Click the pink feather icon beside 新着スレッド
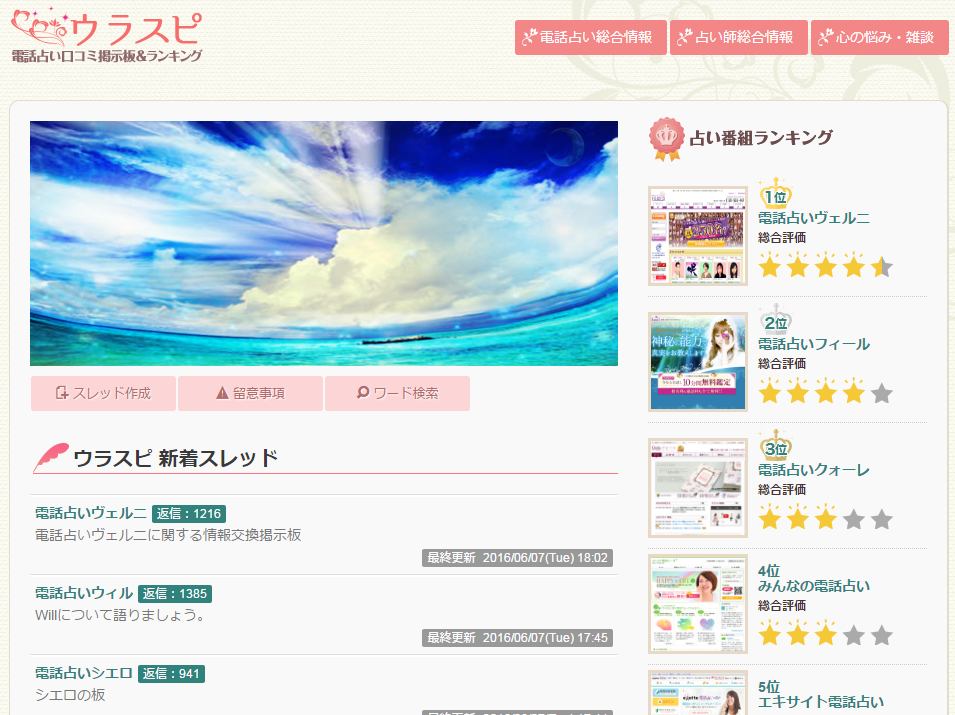The height and width of the screenshot is (715, 955). tap(51, 457)
